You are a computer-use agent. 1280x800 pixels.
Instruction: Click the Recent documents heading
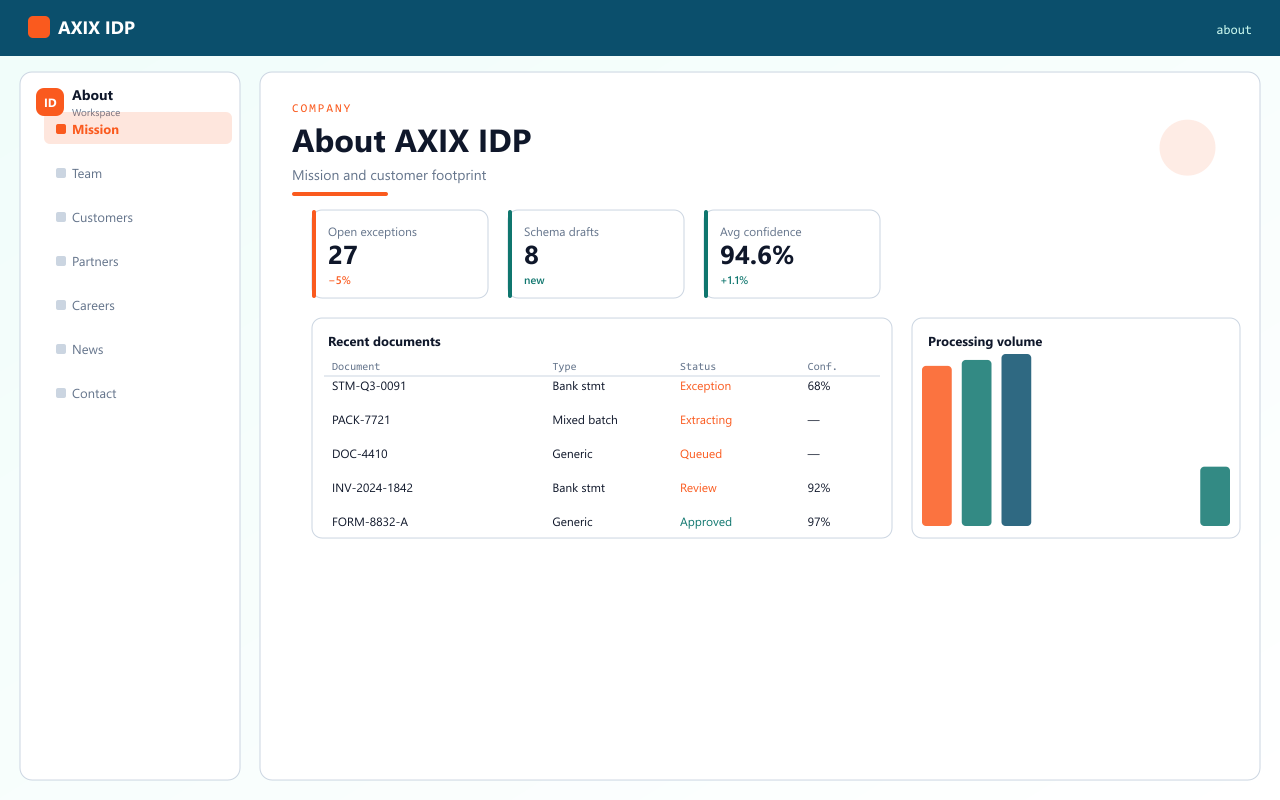[384, 342]
